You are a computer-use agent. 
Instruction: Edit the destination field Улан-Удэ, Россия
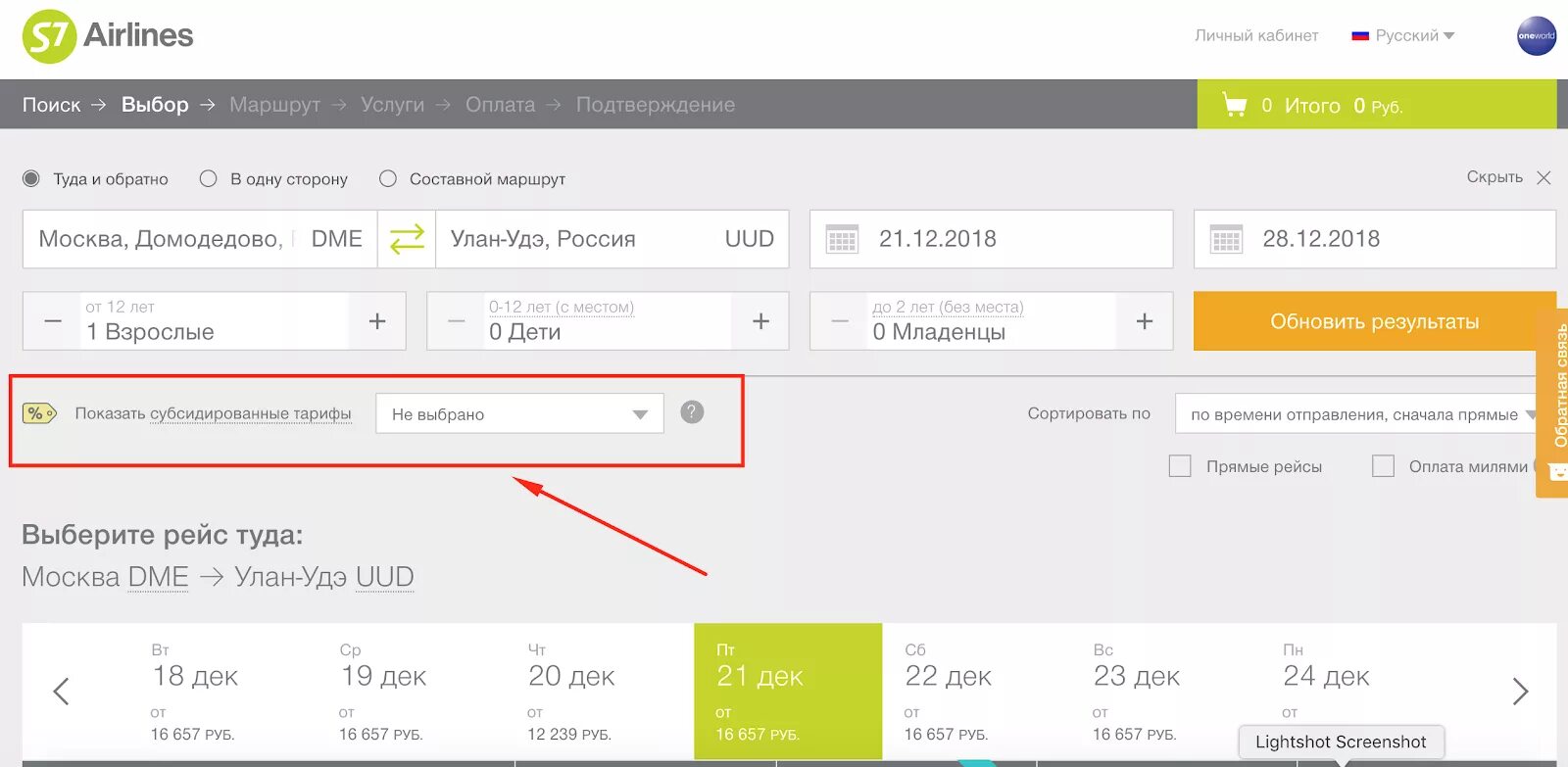[612, 239]
